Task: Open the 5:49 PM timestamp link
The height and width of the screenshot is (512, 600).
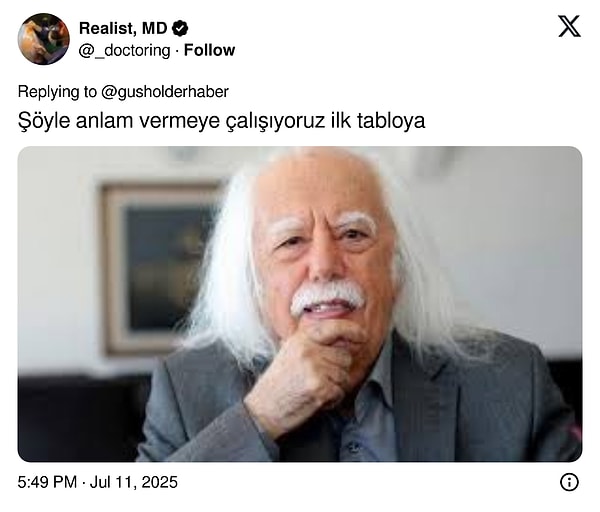Action: 47,482
